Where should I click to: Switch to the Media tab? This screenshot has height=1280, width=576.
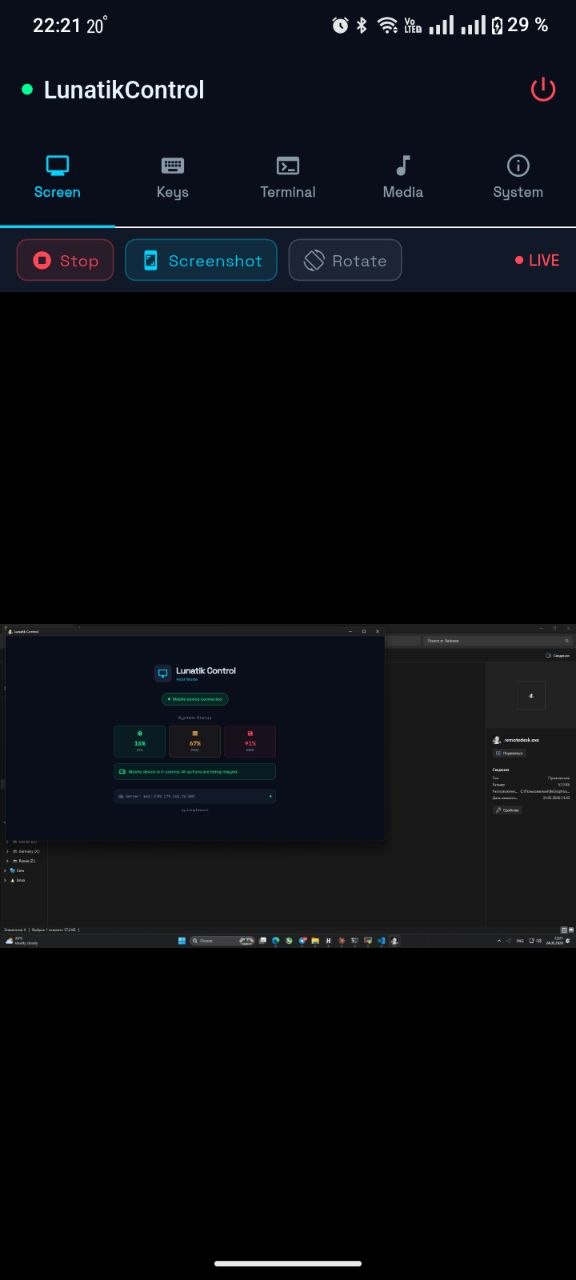tap(403, 178)
